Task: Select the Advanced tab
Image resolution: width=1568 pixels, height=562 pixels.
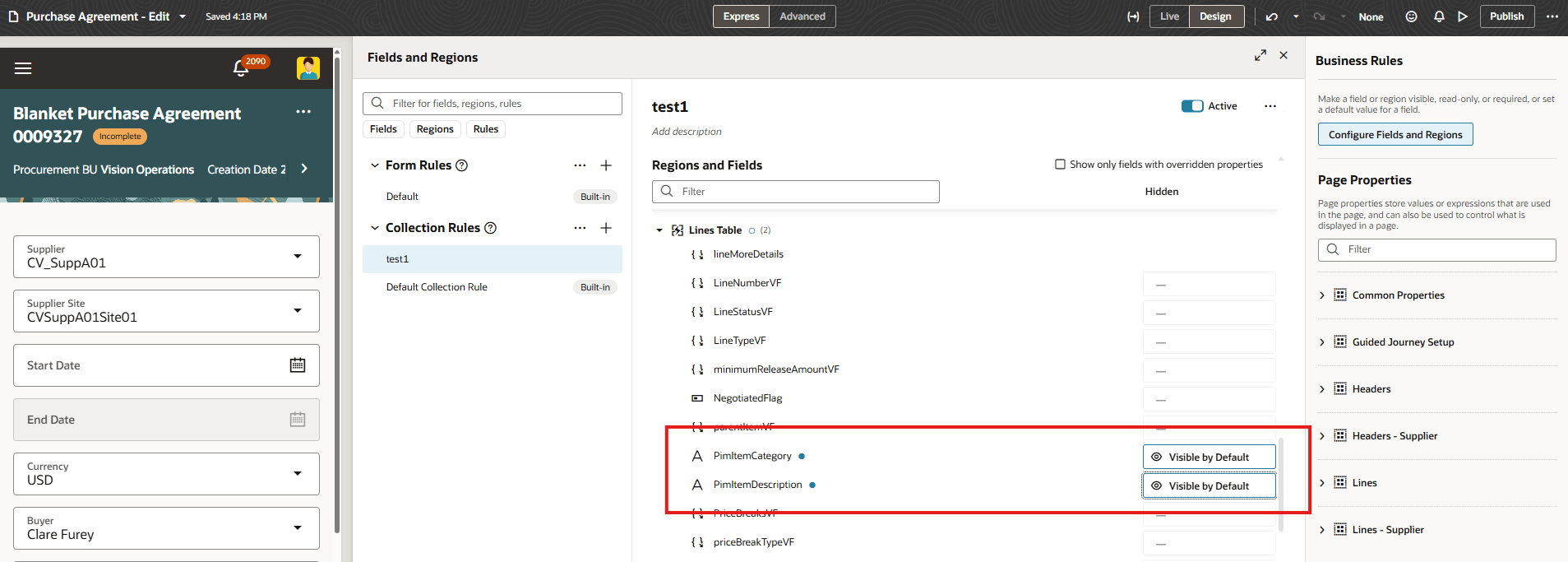Action: click(803, 16)
